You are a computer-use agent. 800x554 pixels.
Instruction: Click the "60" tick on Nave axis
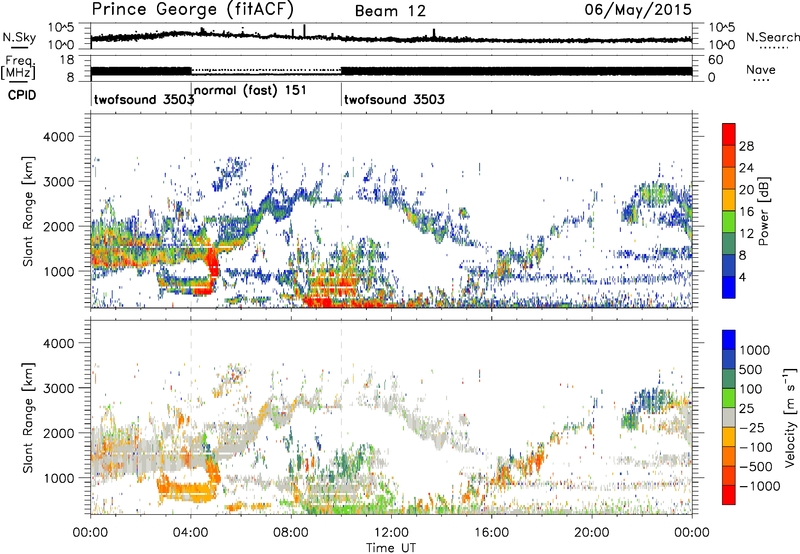pos(716,60)
